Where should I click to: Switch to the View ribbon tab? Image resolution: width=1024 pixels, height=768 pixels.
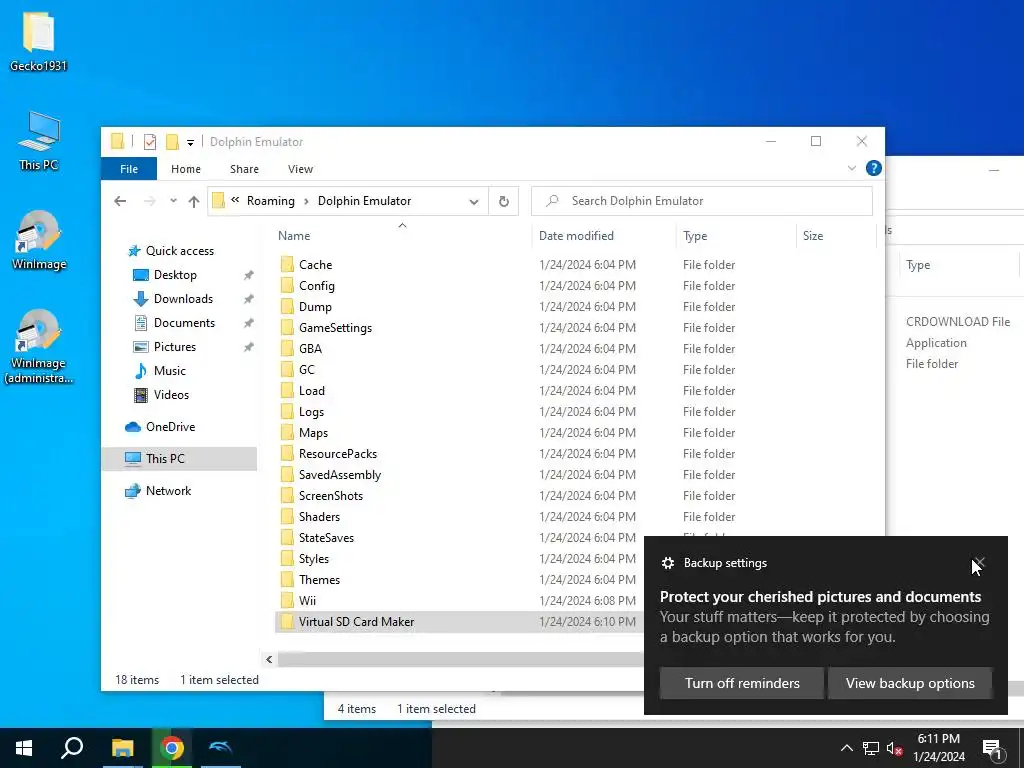click(x=300, y=169)
